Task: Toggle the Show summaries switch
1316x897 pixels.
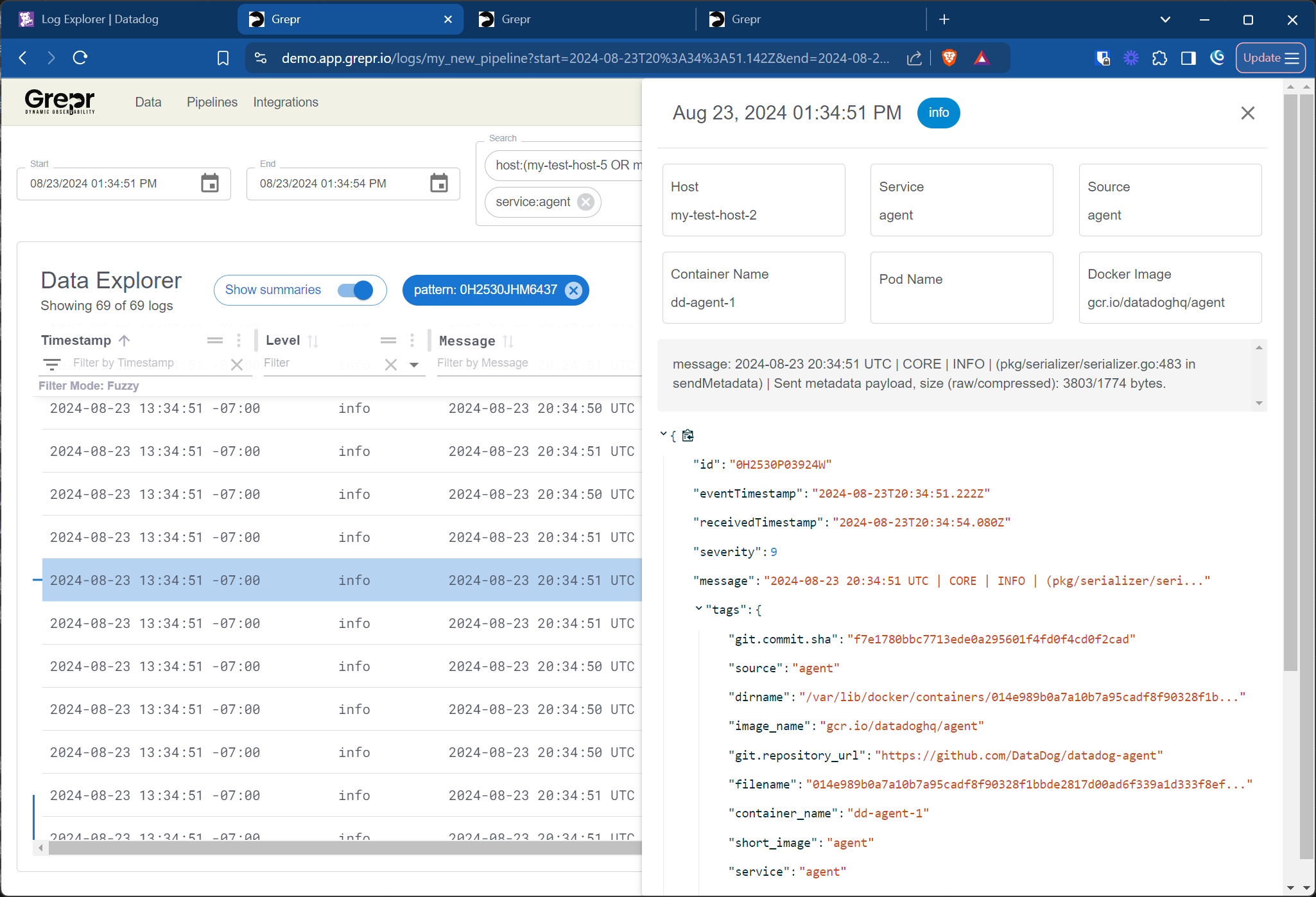Action: [x=356, y=290]
